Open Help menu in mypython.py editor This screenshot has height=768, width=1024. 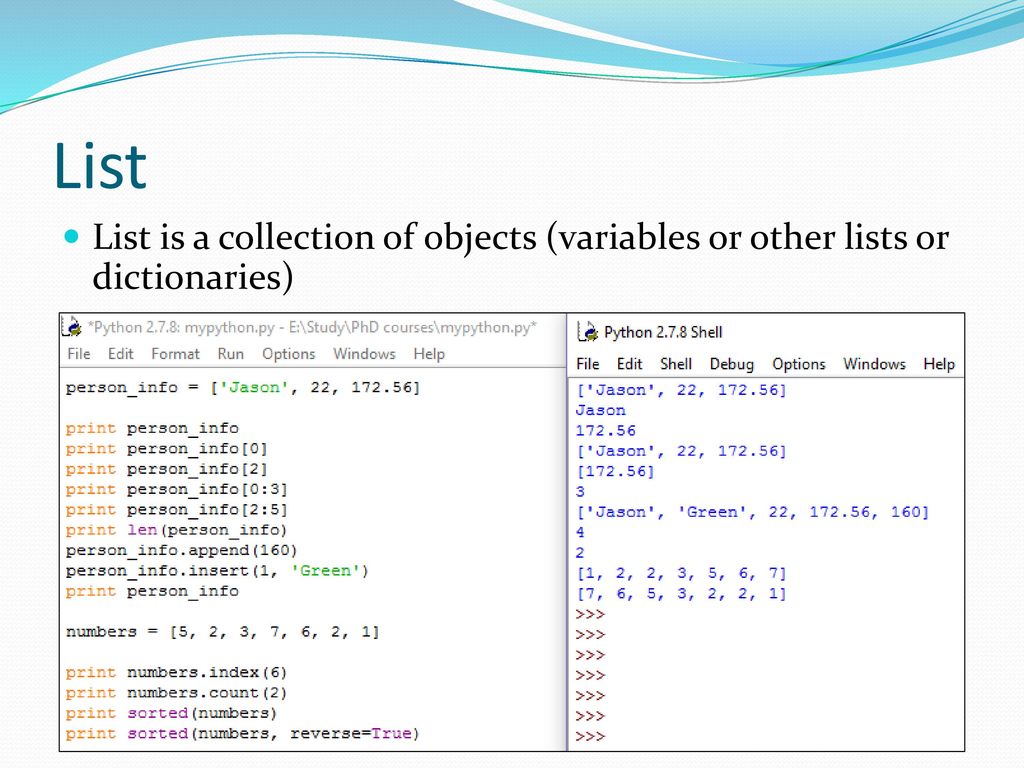point(429,354)
